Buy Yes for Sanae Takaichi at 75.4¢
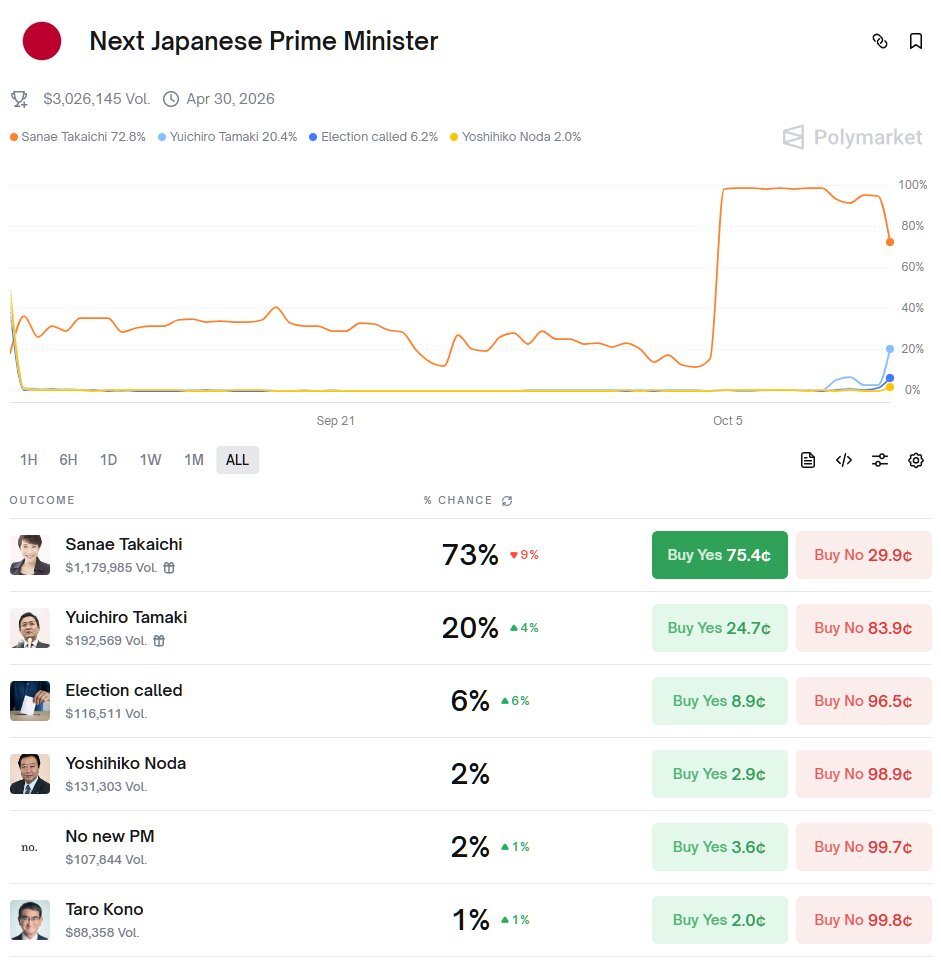The width and height of the screenshot is (941, 962). tap(719, 555)
